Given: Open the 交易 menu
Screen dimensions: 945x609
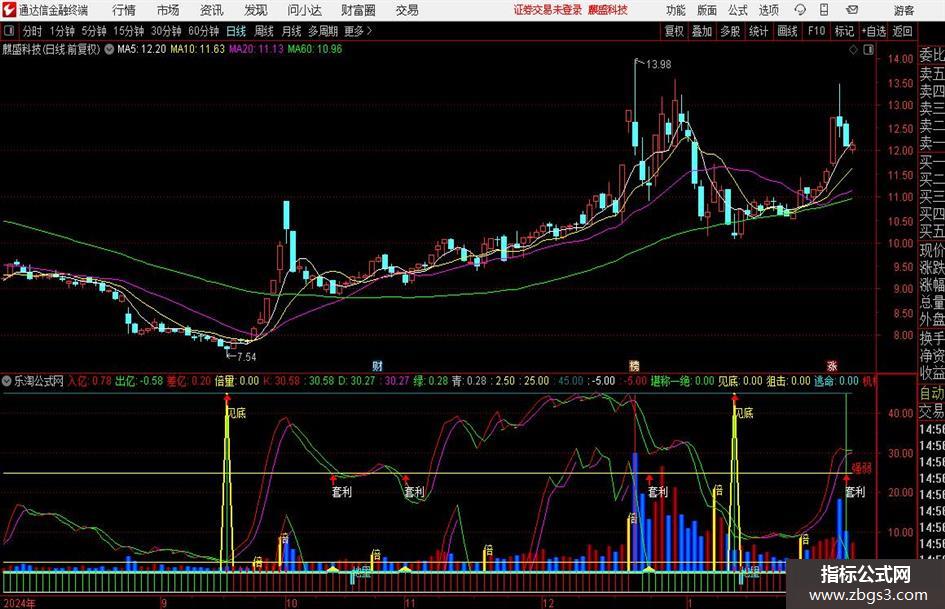Looking at the screenshot, I should click(407, 10).
